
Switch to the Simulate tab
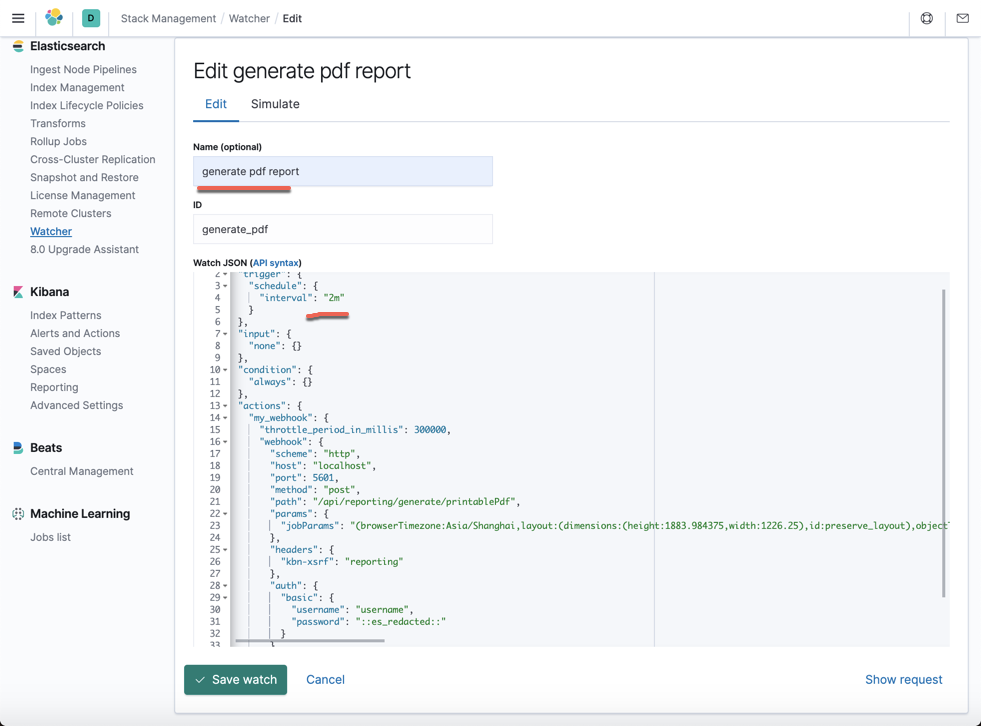point(275,104)
